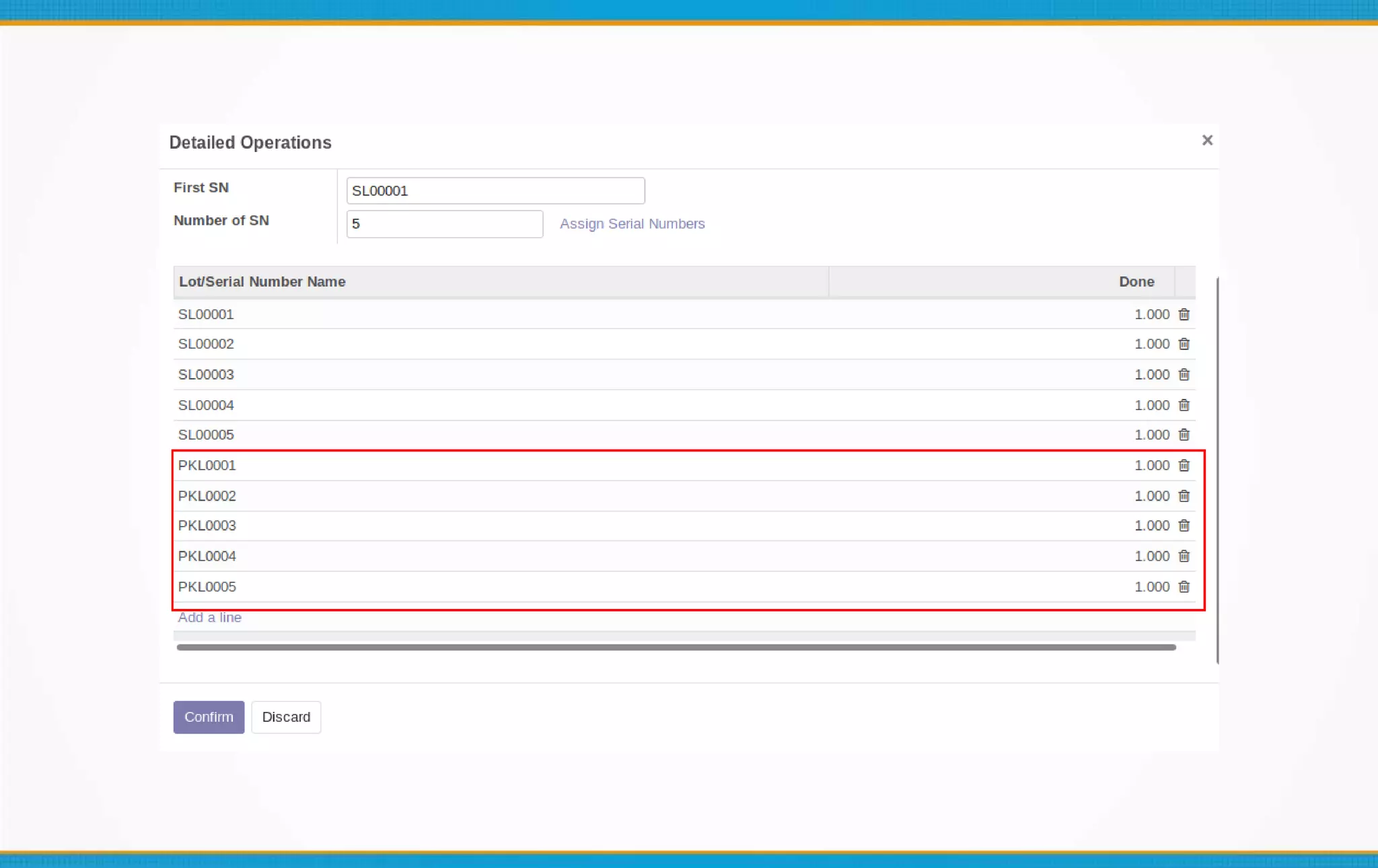This screenshot has height=868, width=1378.
Task: Delete the SL00001 serial number line
Action: click(1184, 314)
